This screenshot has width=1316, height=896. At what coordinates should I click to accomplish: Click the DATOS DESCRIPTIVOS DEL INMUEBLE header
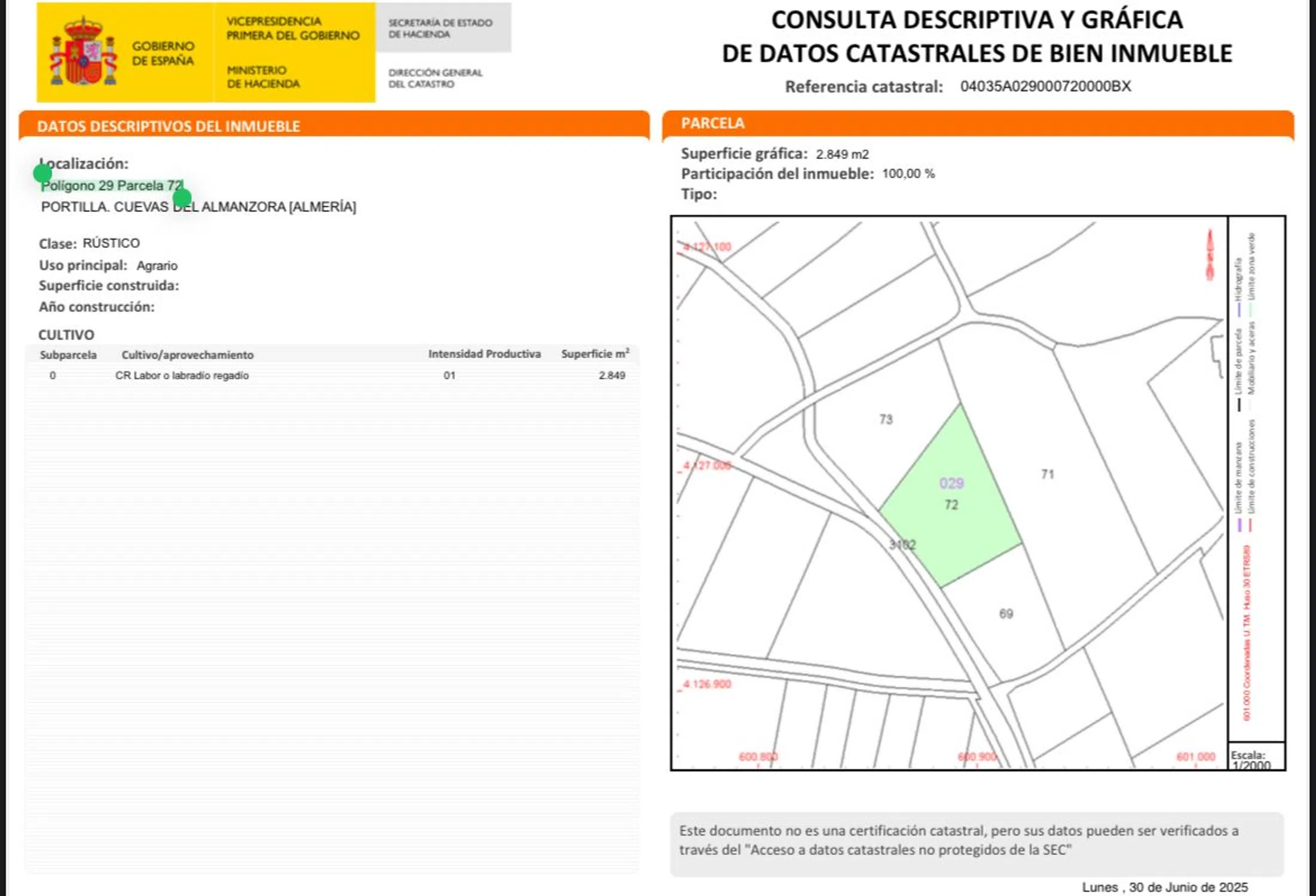169,126
